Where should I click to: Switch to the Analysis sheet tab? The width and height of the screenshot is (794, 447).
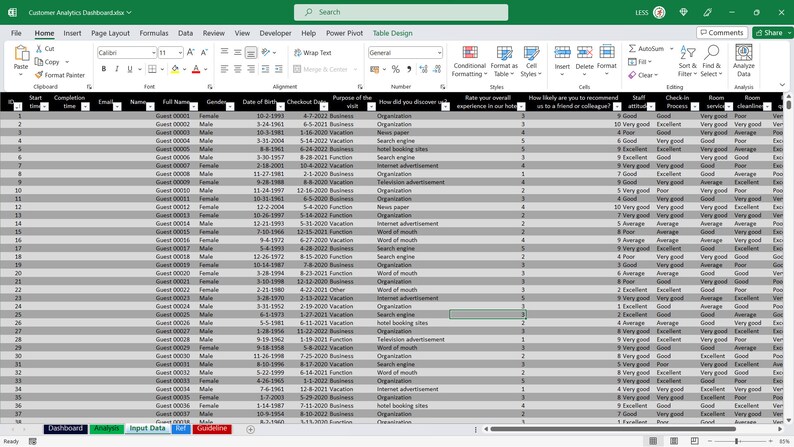click(106, 429)
